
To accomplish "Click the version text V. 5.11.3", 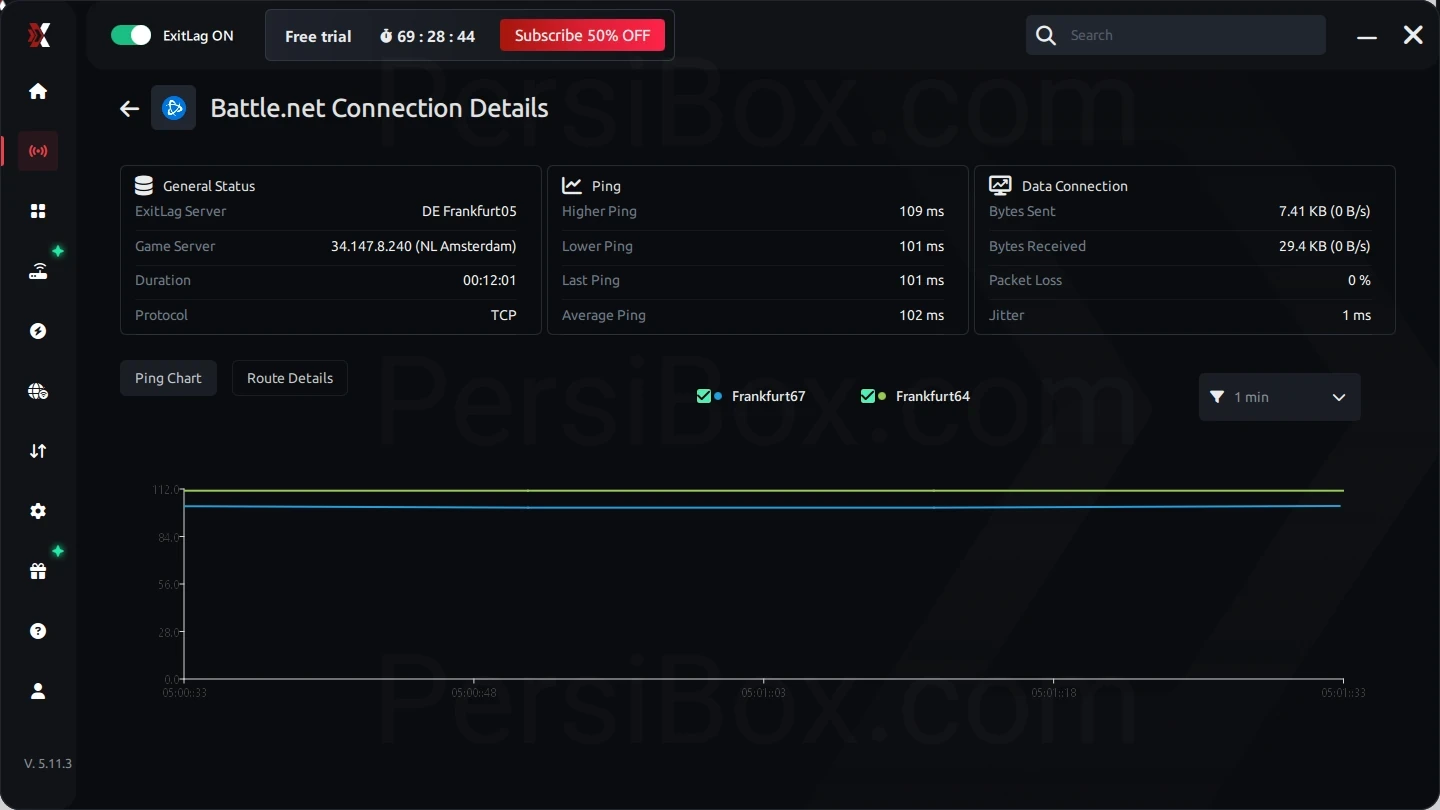I will point(48,763).
